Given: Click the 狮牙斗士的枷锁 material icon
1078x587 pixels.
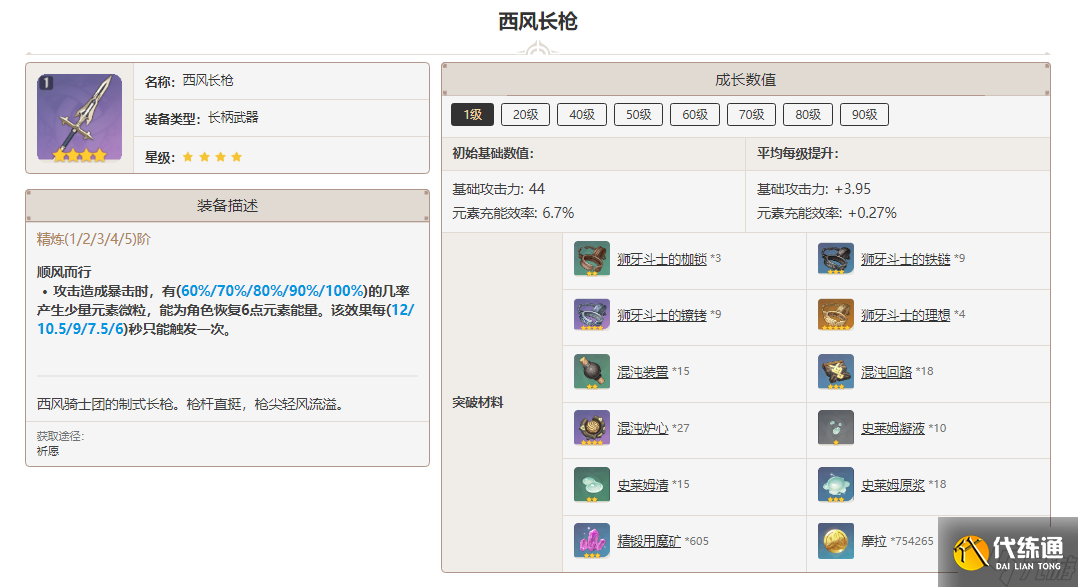Looking at the screenshot, I should click(x=592, y=258).
